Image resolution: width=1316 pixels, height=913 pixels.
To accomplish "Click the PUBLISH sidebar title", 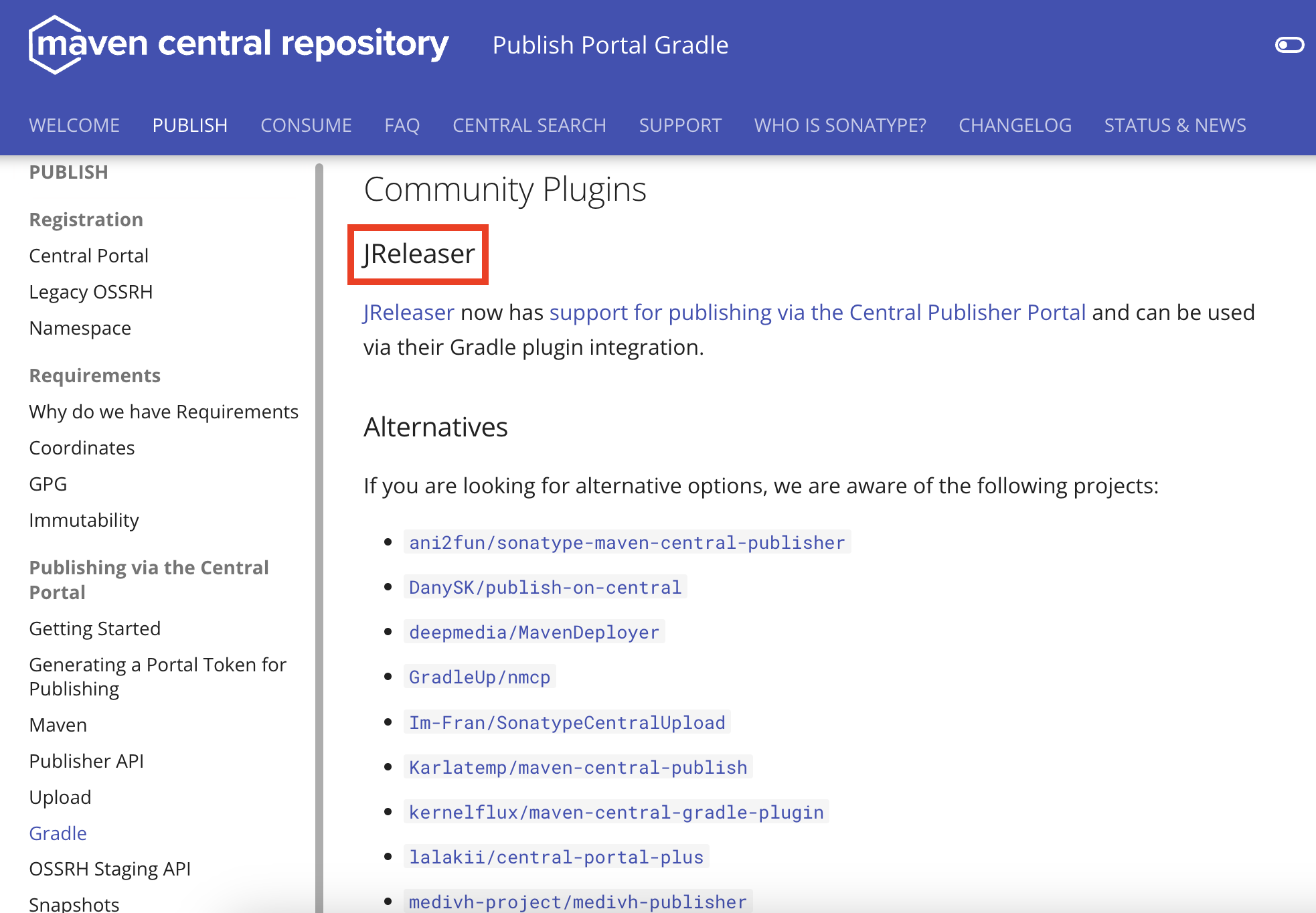I will tap(69, 172).
